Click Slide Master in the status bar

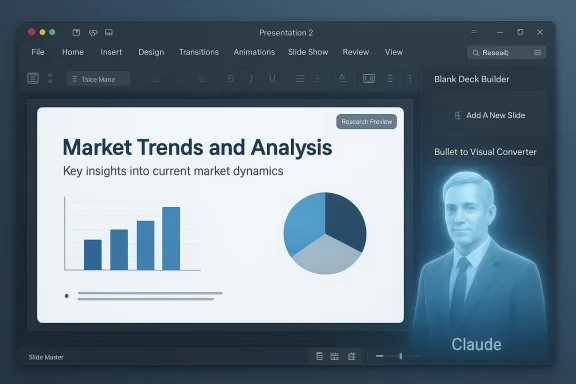pos(46,357)
